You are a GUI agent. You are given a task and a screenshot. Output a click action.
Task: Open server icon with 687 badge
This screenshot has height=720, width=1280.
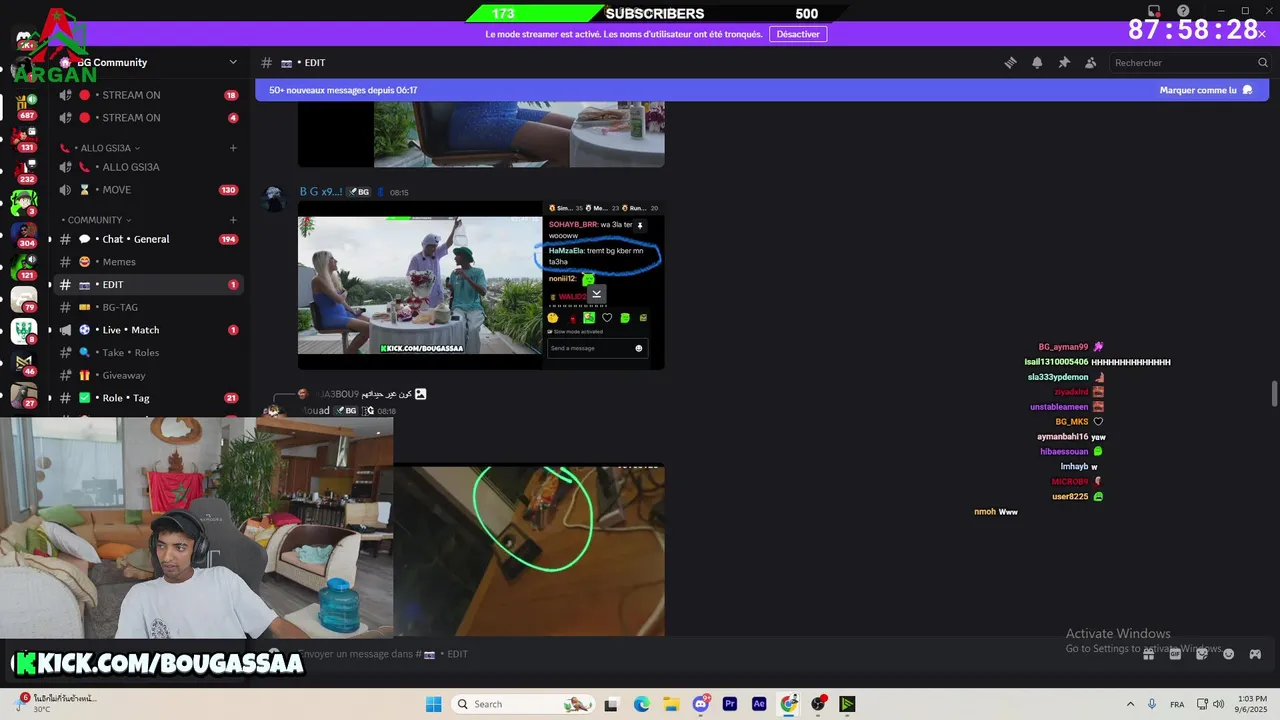(24, 105)
